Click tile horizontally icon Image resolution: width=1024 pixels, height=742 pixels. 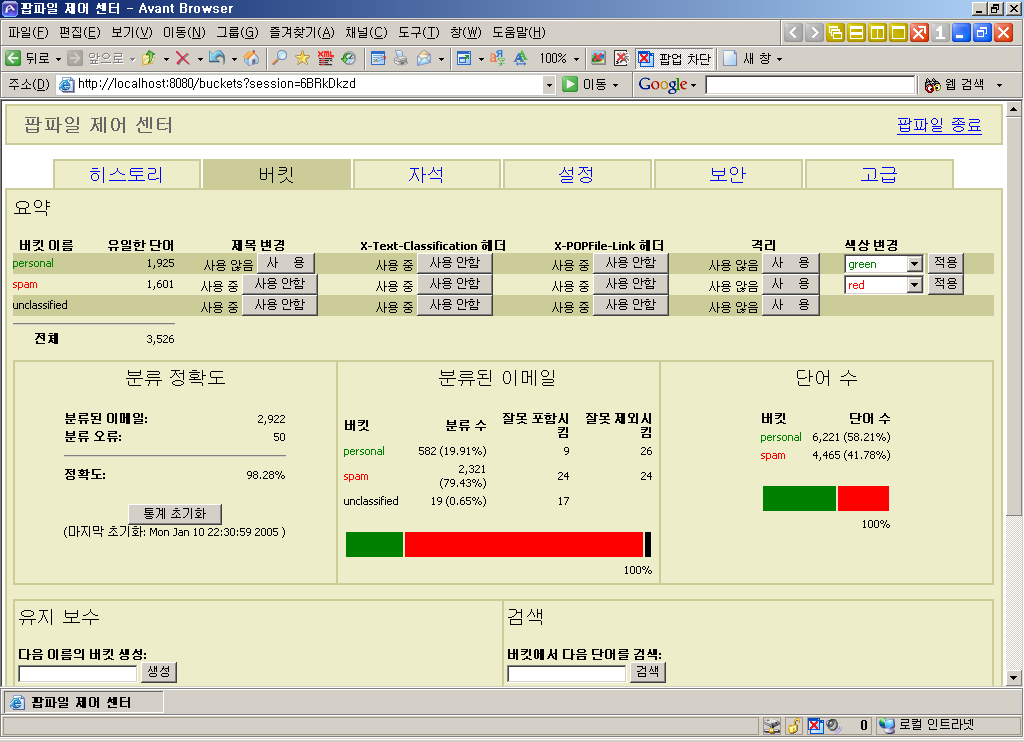click(x=856, y=33)
